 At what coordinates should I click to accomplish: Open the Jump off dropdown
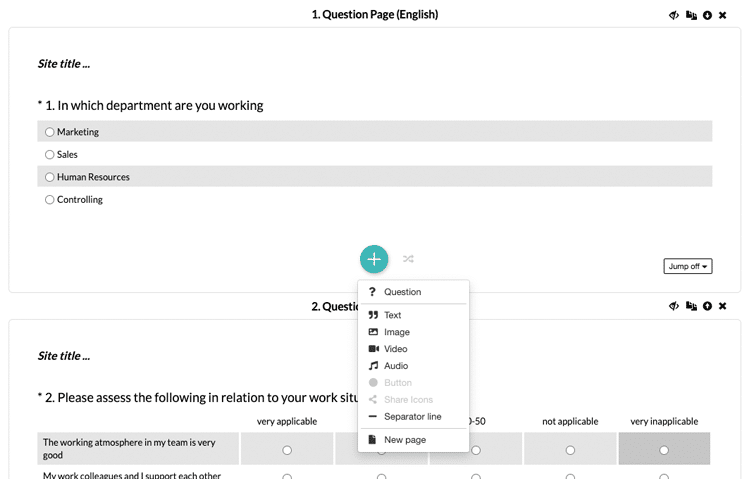(688, 266)
